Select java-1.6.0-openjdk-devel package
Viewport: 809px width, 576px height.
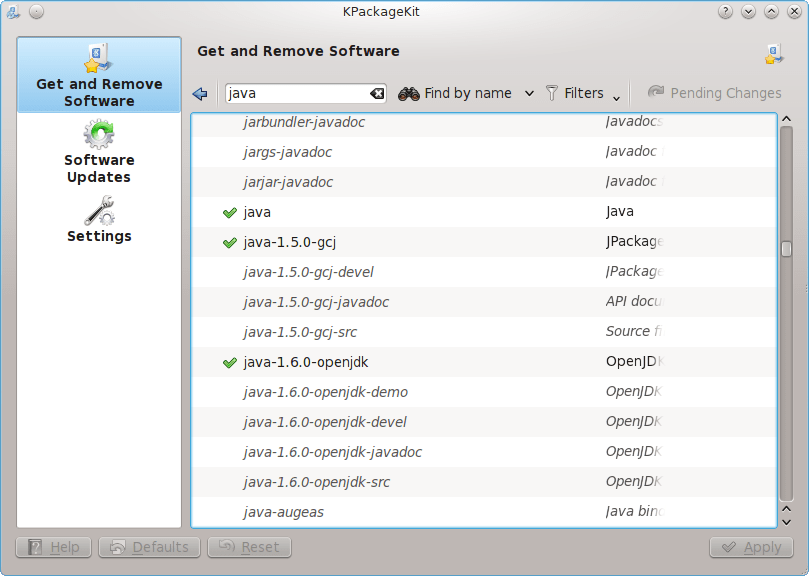tap(484, 422)
